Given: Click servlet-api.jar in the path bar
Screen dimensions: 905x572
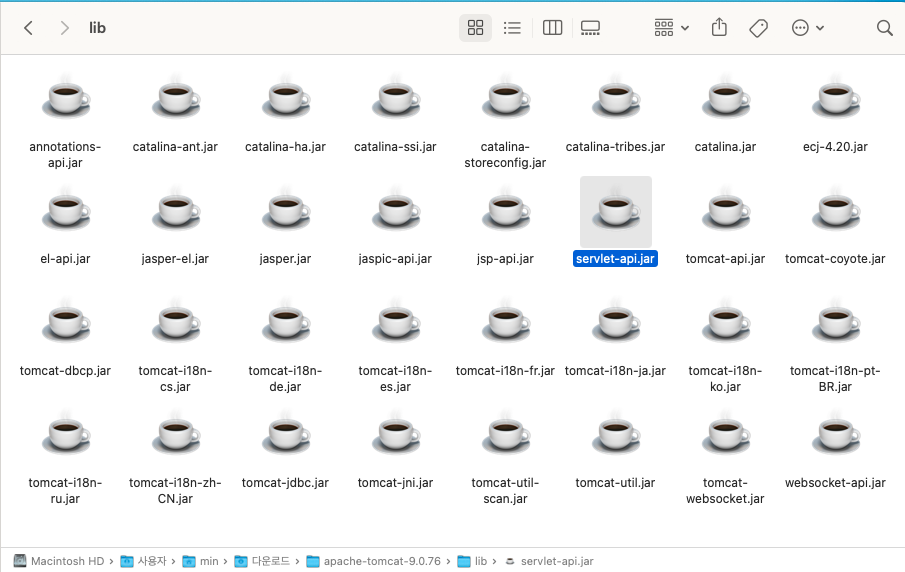Looking at the screenshot, I should (549, 561).
